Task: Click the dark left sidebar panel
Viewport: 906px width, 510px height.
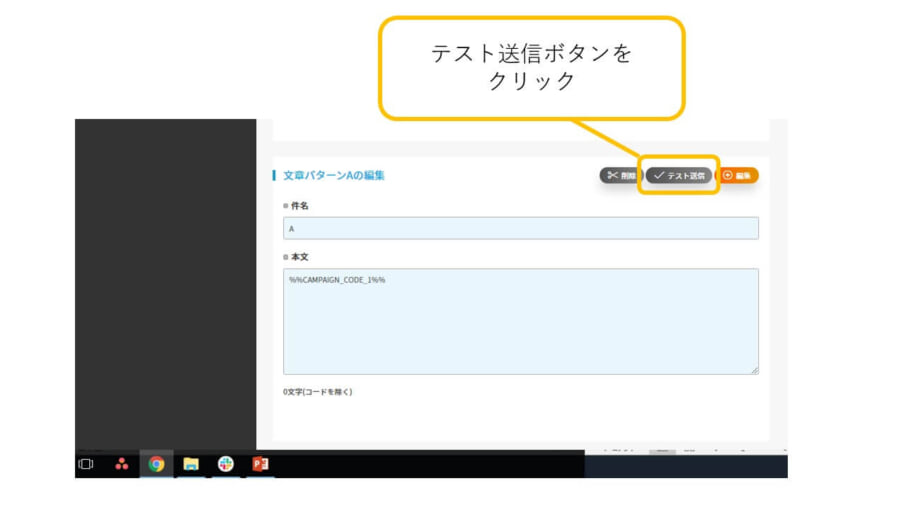Action: coord(165,280)
